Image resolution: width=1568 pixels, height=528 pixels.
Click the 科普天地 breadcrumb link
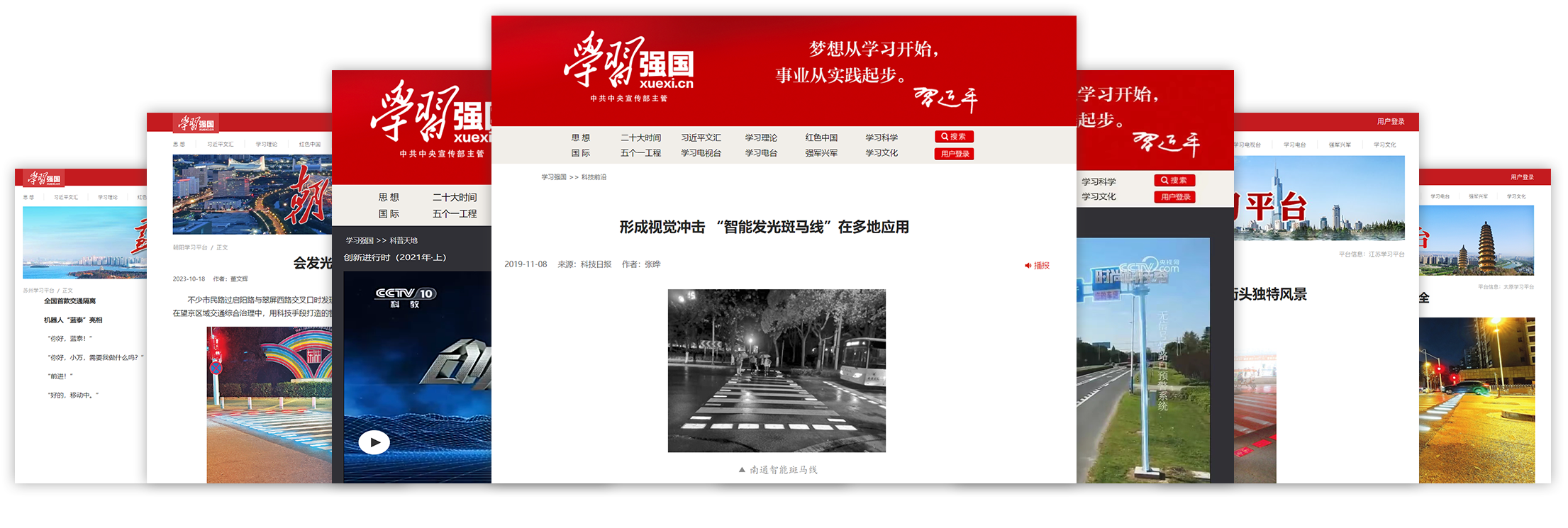pyautogui.click(x=404, y=241)
